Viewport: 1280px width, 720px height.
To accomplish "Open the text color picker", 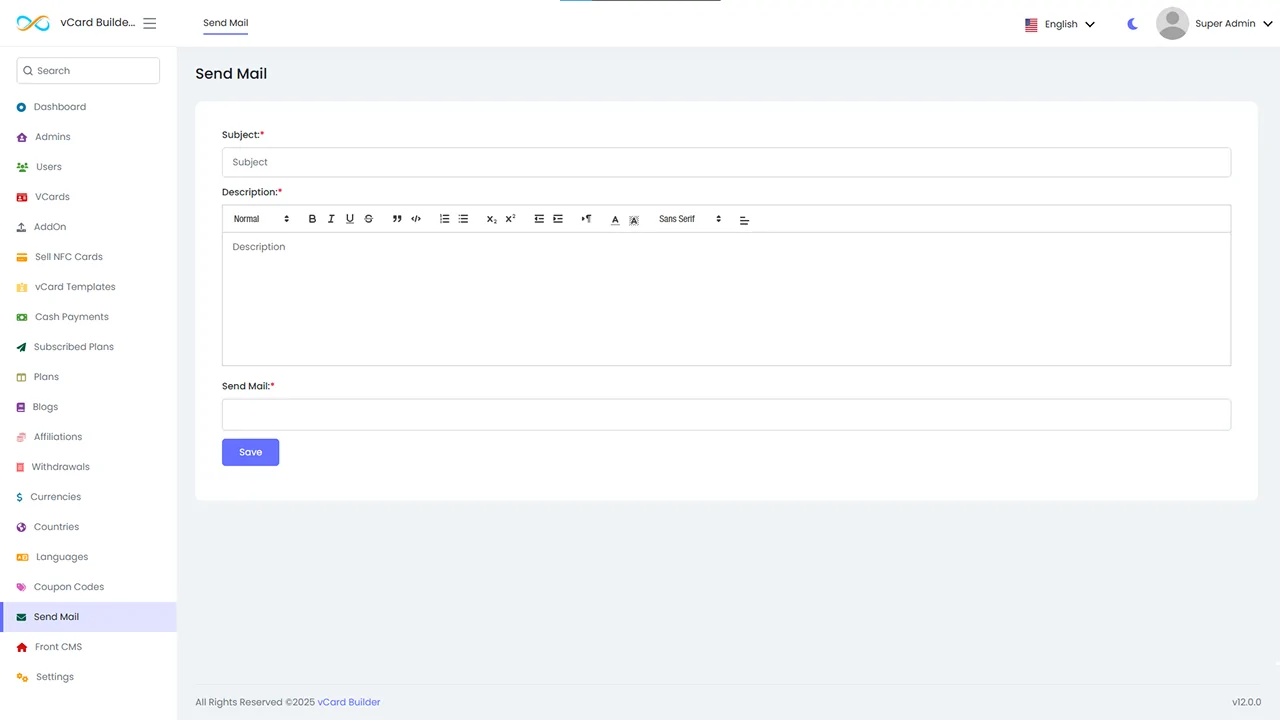I will click(x=615, y=219).
